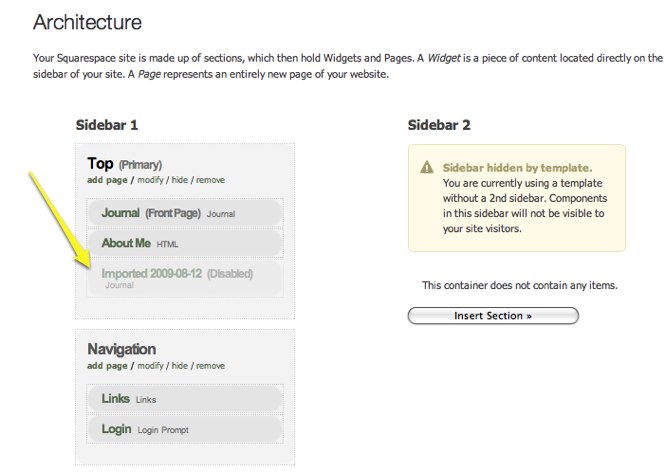Click the Navigation section title
Screen dimensions: 666x472
[x=121, y=349]
